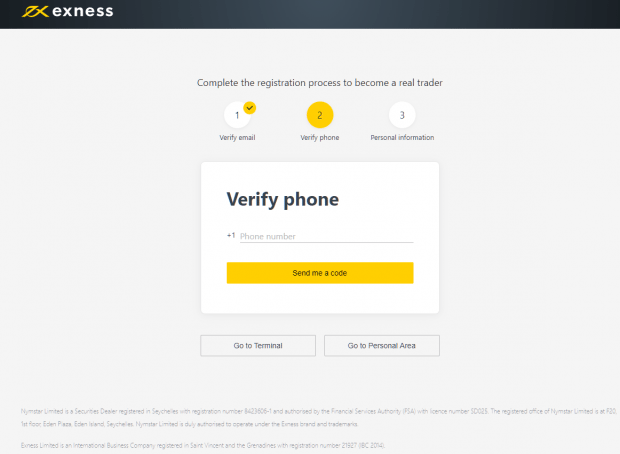Click the yellow checkmark badge on step 1
The image size is (620, 454).
(x=249, y=107)
